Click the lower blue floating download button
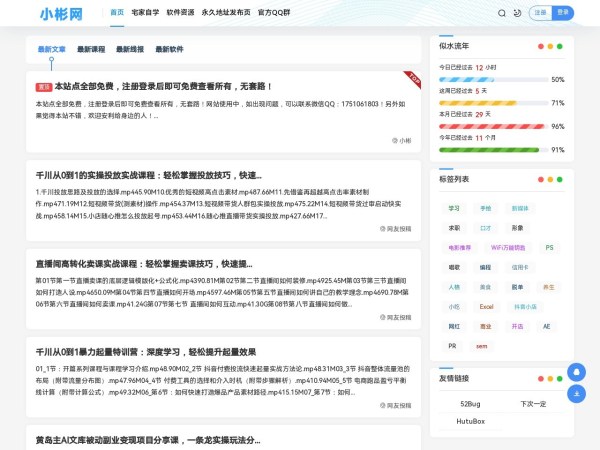The image size is (600, 450). 576,393
